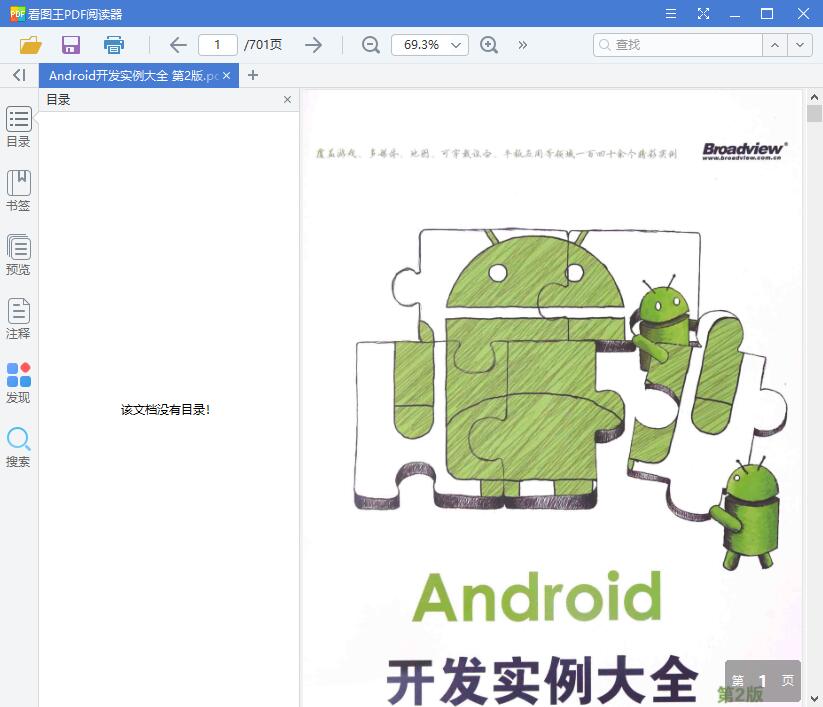This screenshot has height=707, width=823.
Task: Zoom in with the plus magnifier
Action: point(489,45)
